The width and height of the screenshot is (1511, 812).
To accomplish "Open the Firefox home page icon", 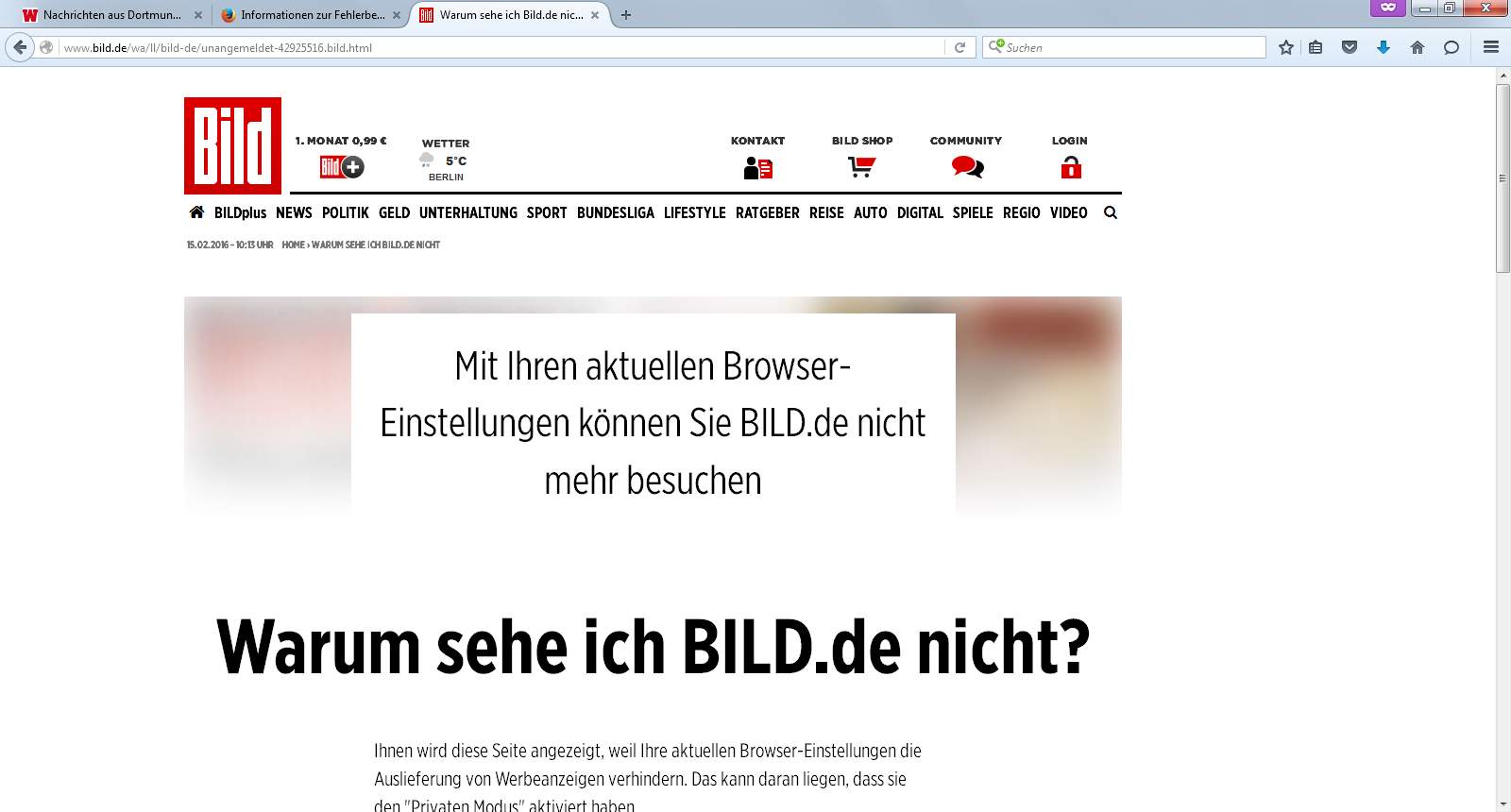I will pos(1418,47).
